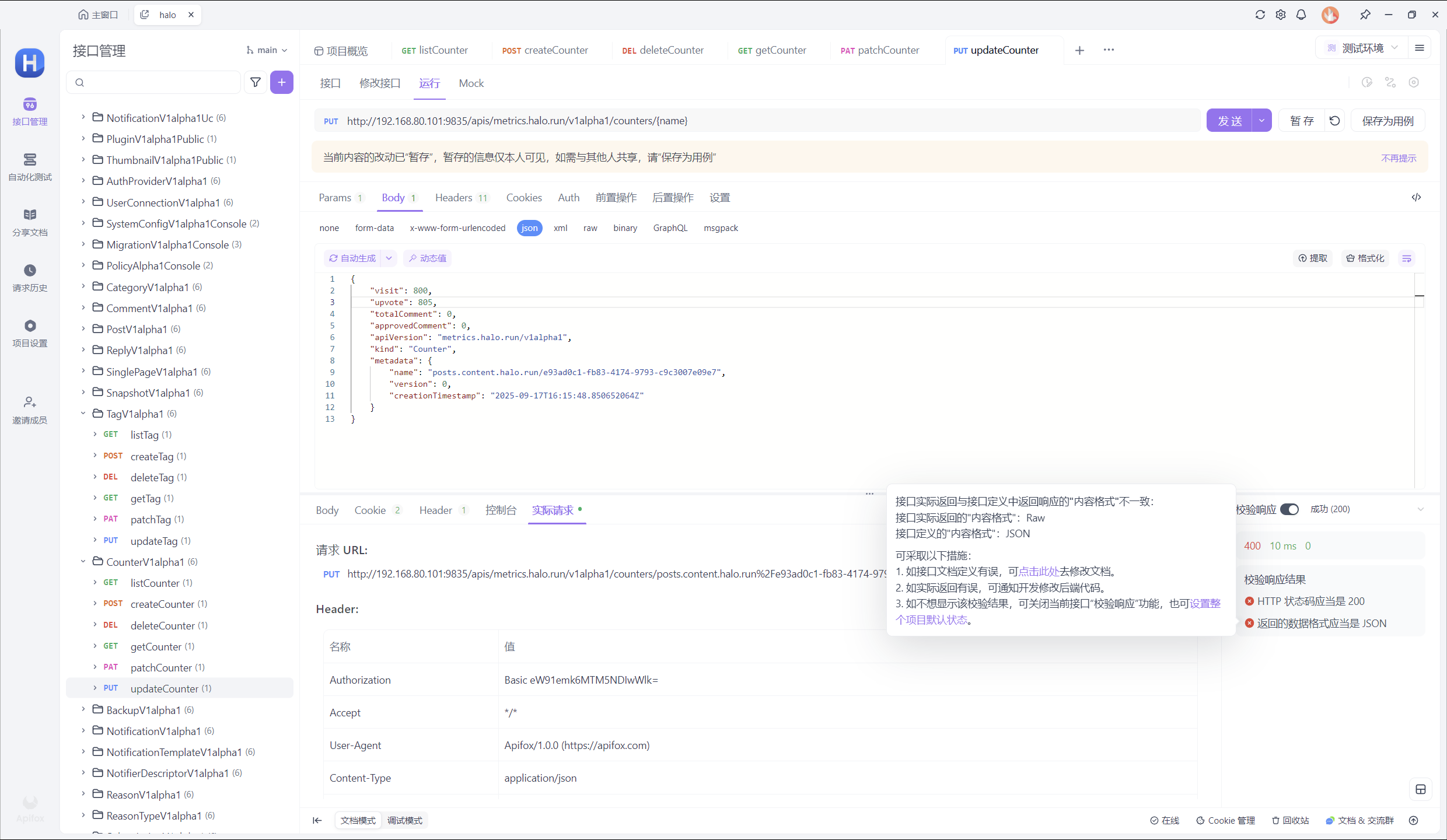The image size is (1447, 840).
Task: Click the purple plus add button
Action: coord(281,82)
